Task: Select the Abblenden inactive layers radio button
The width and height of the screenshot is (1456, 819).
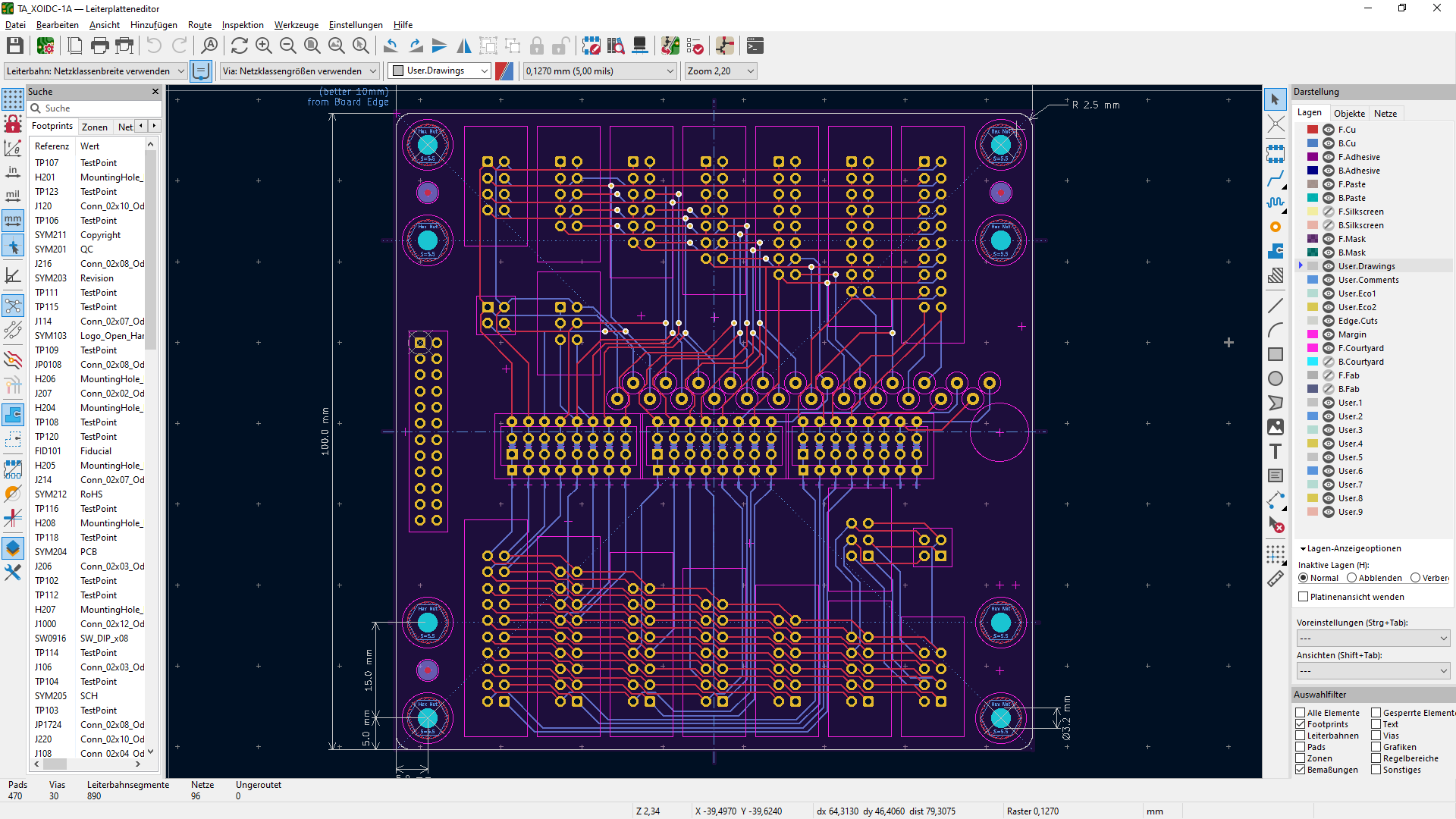Action: (1352, 578)
